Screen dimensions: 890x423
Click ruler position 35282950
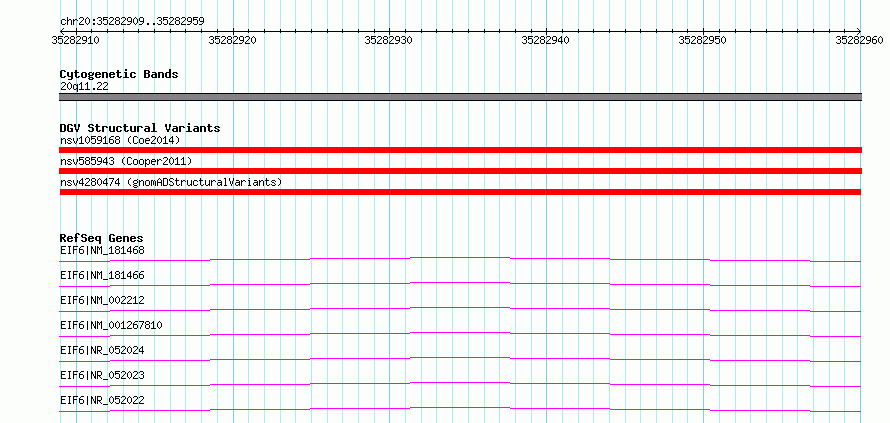tap(703, 40)
